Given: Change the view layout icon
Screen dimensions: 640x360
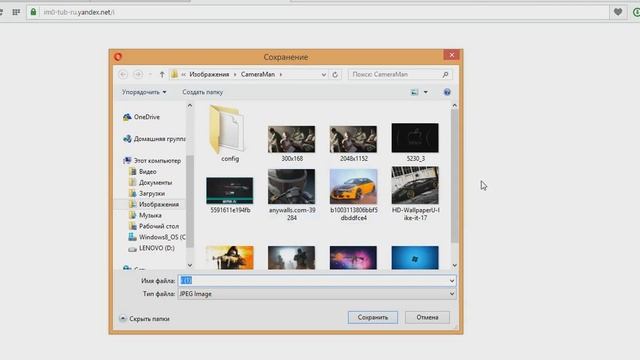Looking at the screenshot, I should coord(414,92).
